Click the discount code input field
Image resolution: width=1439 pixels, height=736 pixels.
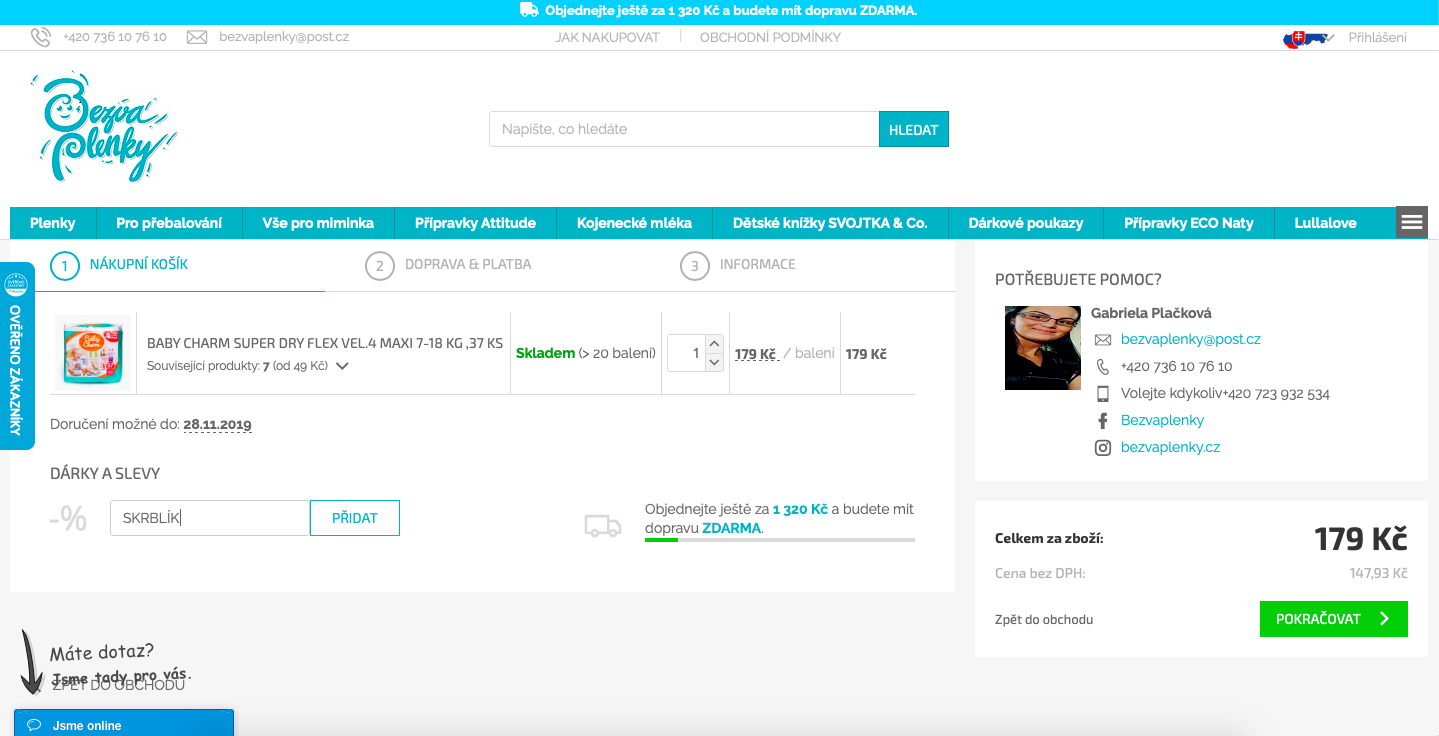pyautogui.click(x=210, y=518)
